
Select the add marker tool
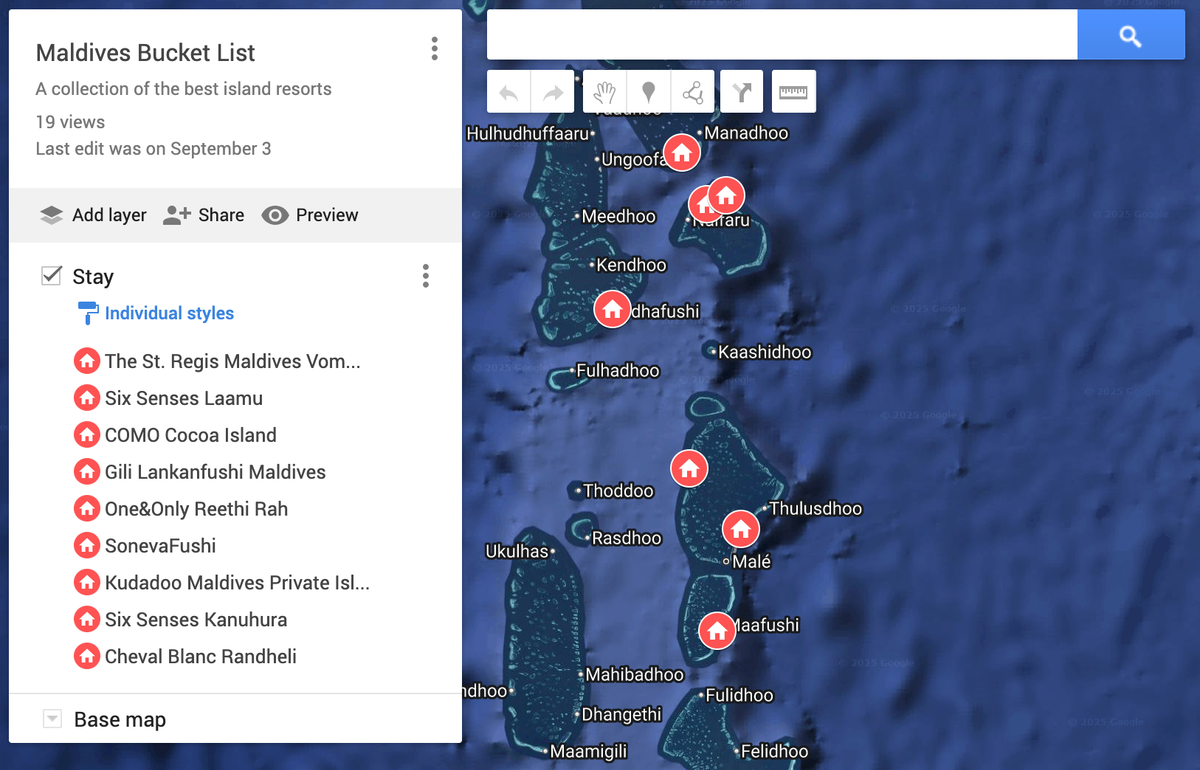pyautogui.click(x=648, y=92)
